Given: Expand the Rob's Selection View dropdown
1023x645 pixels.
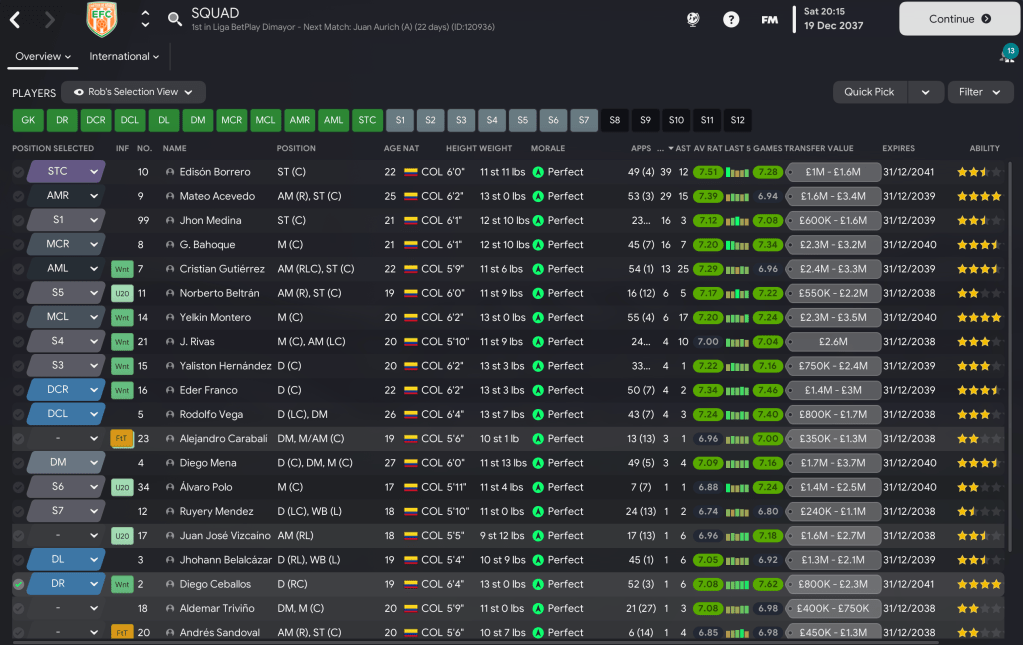Looking at the screenshot, I should point(133,92).
